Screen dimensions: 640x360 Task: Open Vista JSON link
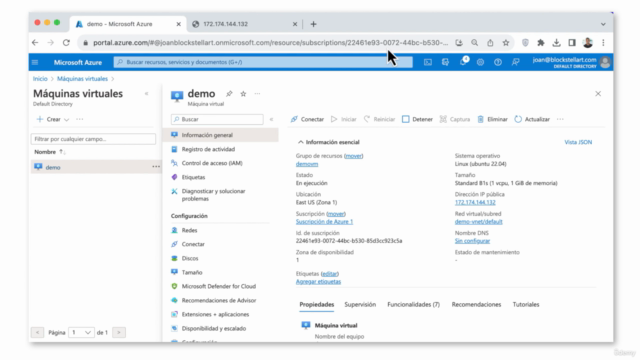coord(578,142)
